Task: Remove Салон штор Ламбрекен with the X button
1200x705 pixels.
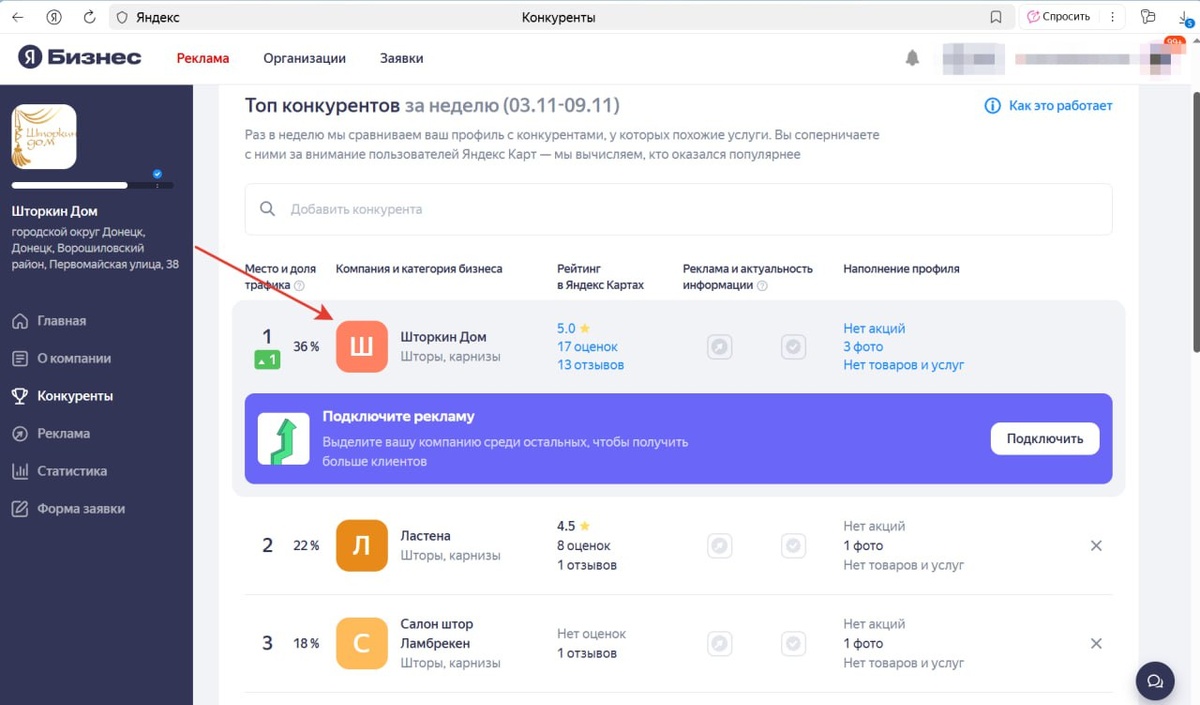Action: click(x=1096, y=644)
